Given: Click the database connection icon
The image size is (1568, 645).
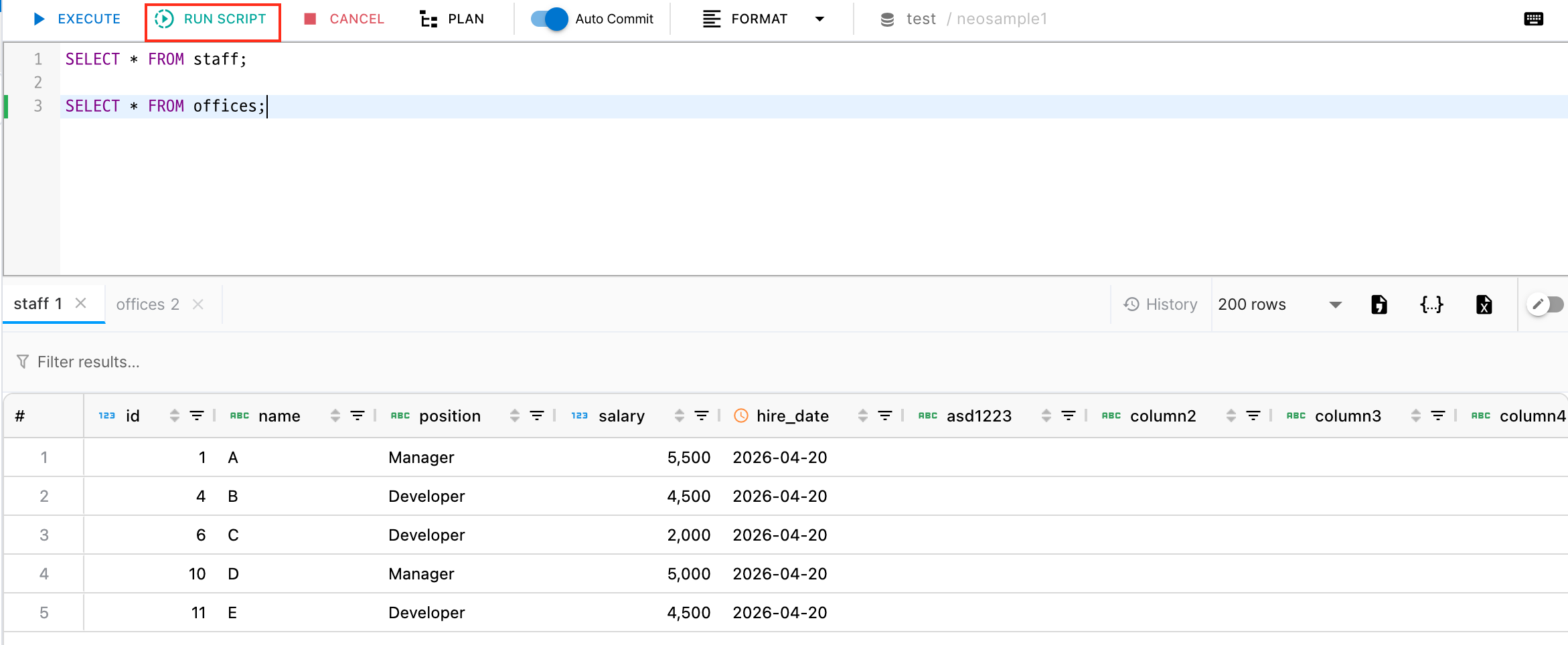Looking at the screenshot, I should pyautogui.click(x=887, y=19).
